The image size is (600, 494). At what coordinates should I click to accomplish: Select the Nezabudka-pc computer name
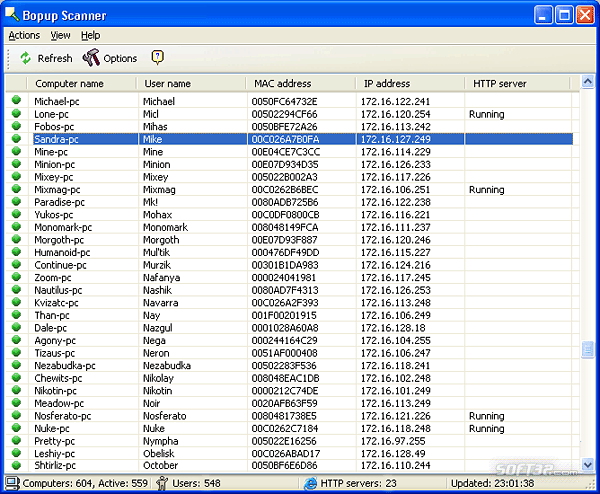[65, 365]
